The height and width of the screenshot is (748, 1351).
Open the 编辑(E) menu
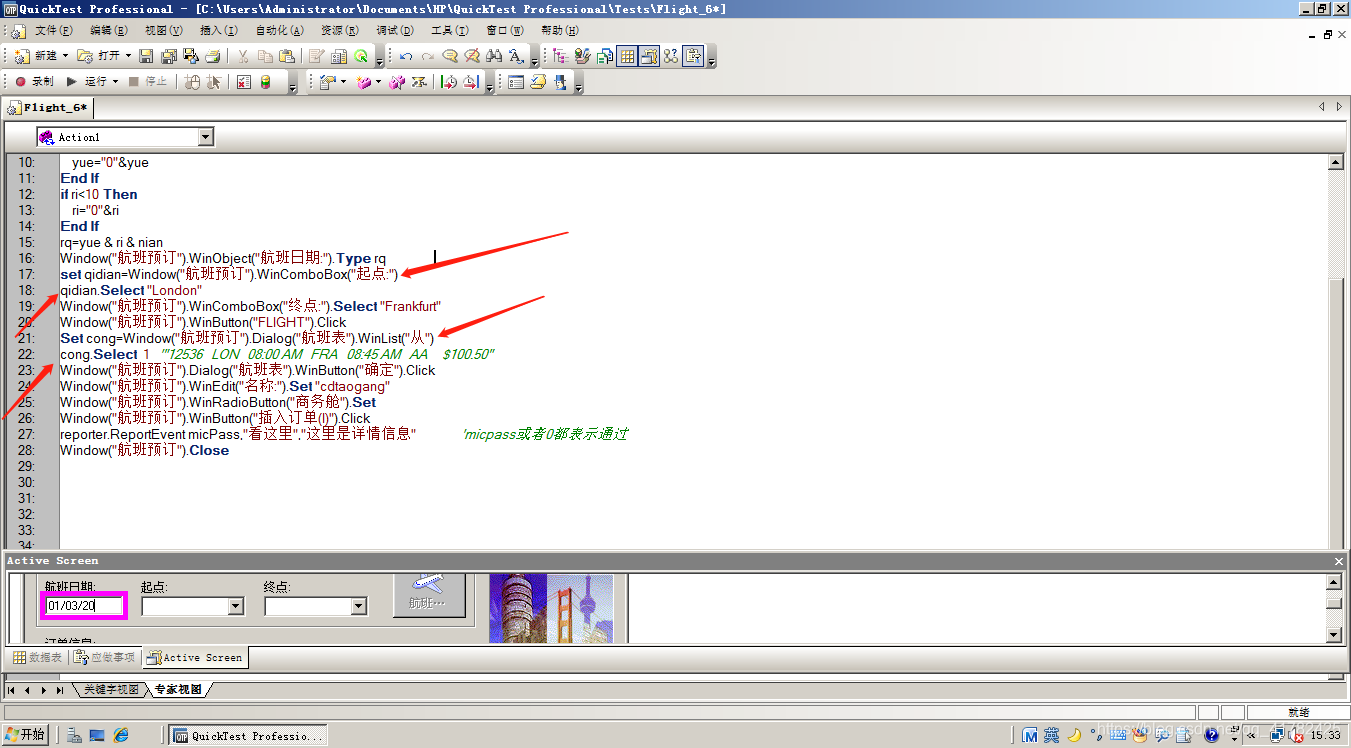tap(109, 31)
